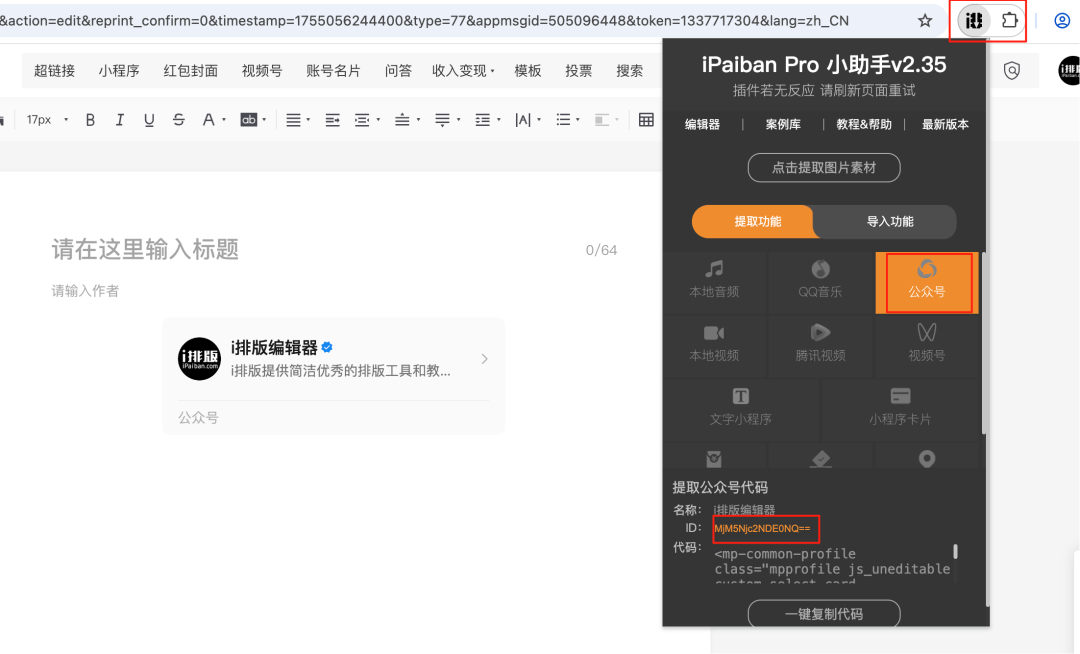The height and width of the screenshot is (654, 1080).
Task: Open the spacing after paragraph dropdown
Action: (447, 120)
